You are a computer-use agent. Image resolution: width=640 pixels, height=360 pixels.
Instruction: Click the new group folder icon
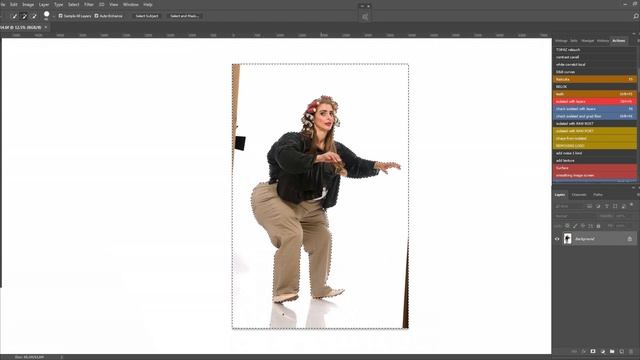click(x=612, y=351)
